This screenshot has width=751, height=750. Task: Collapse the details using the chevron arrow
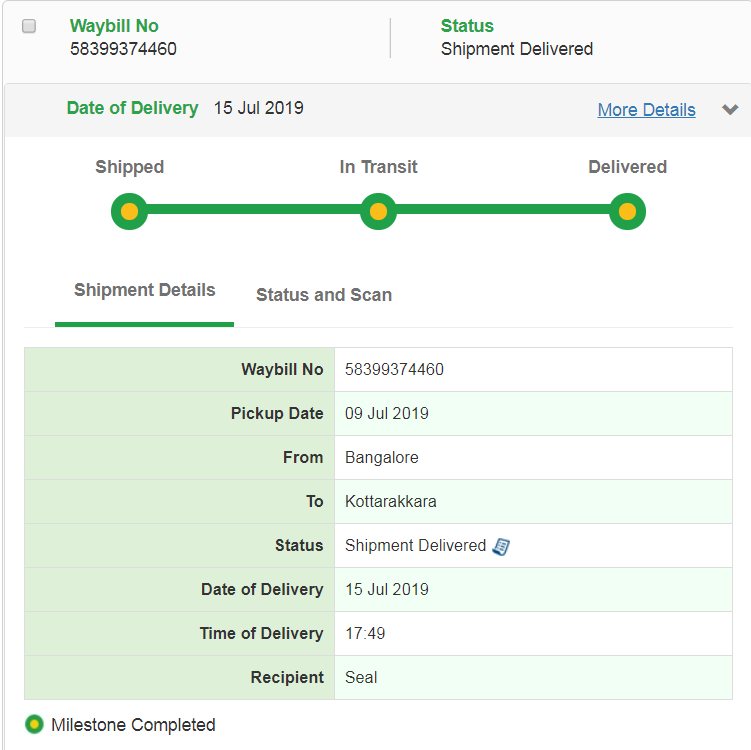(x=730, y=110)
